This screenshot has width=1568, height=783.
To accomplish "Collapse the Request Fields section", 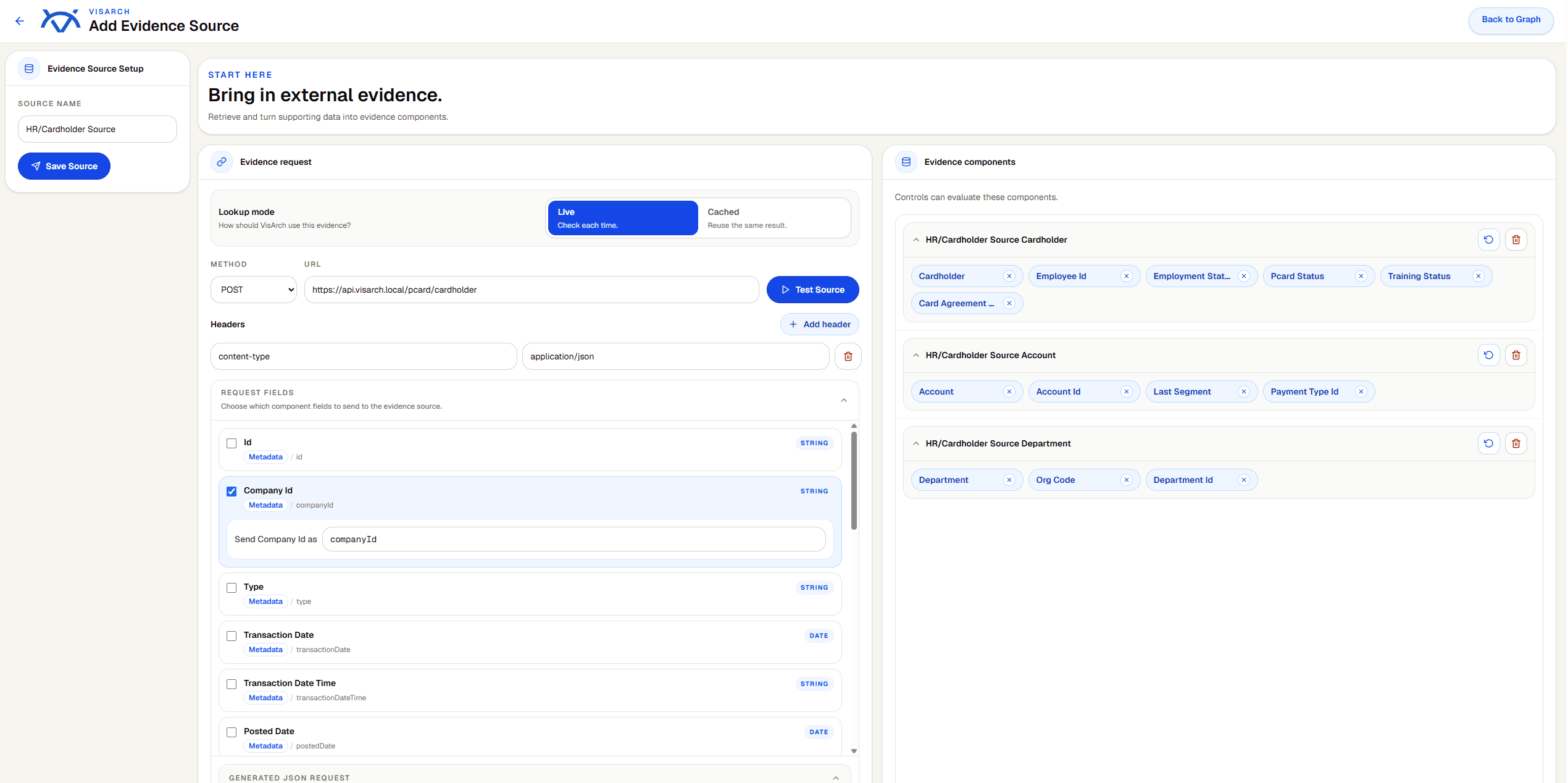I will pos(843,400).
